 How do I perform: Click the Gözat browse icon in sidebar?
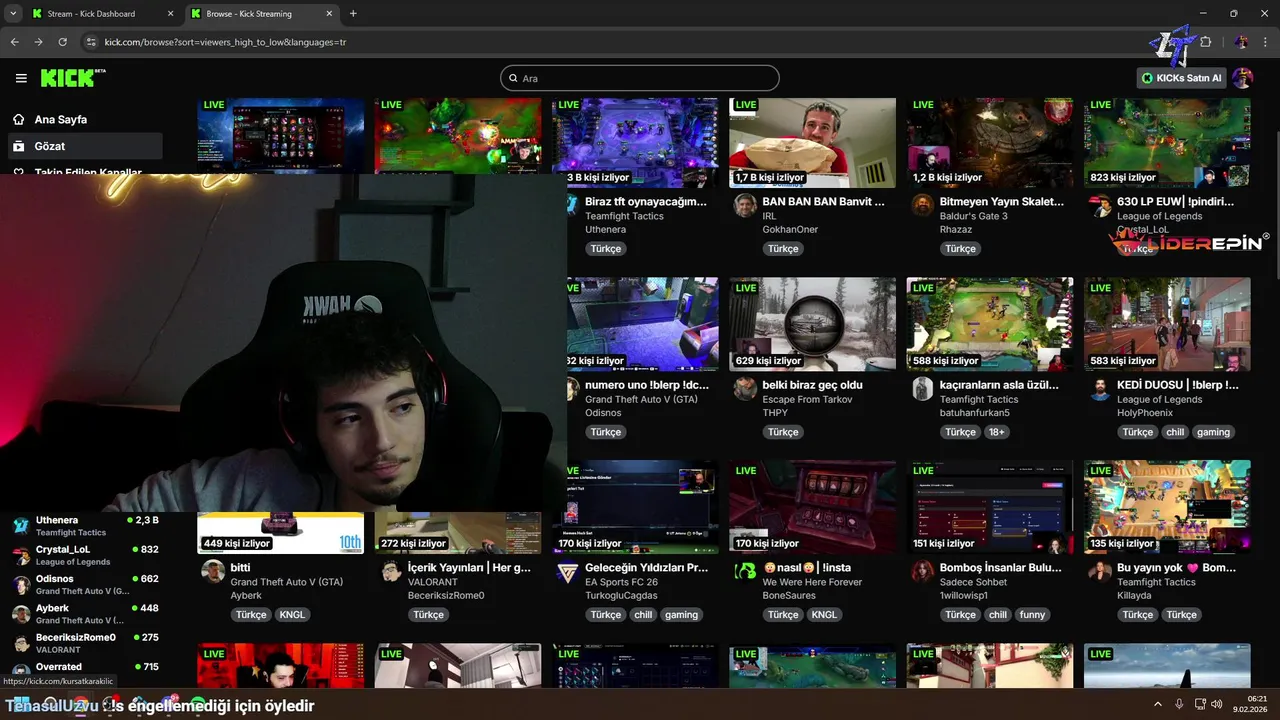[x=19, y=146]
